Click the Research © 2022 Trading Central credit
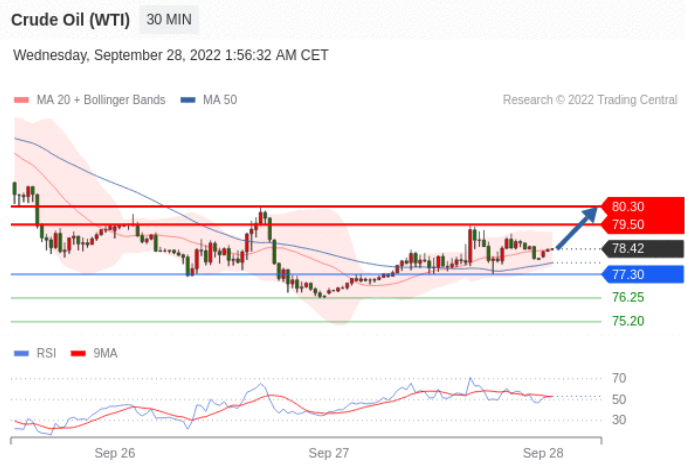 590,100
